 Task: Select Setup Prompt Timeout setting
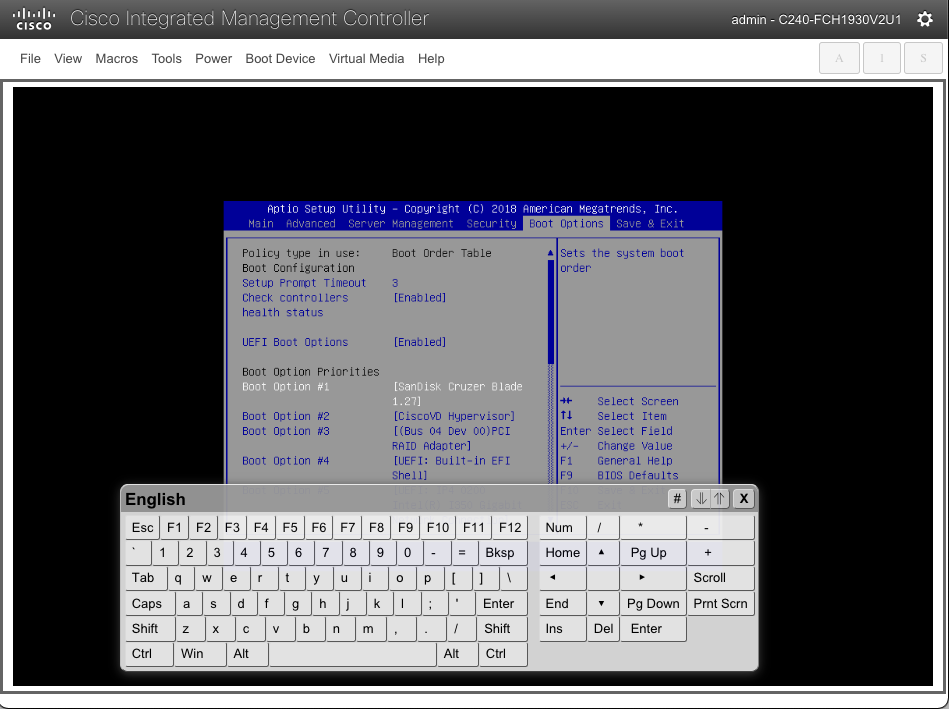click(320, 283)
